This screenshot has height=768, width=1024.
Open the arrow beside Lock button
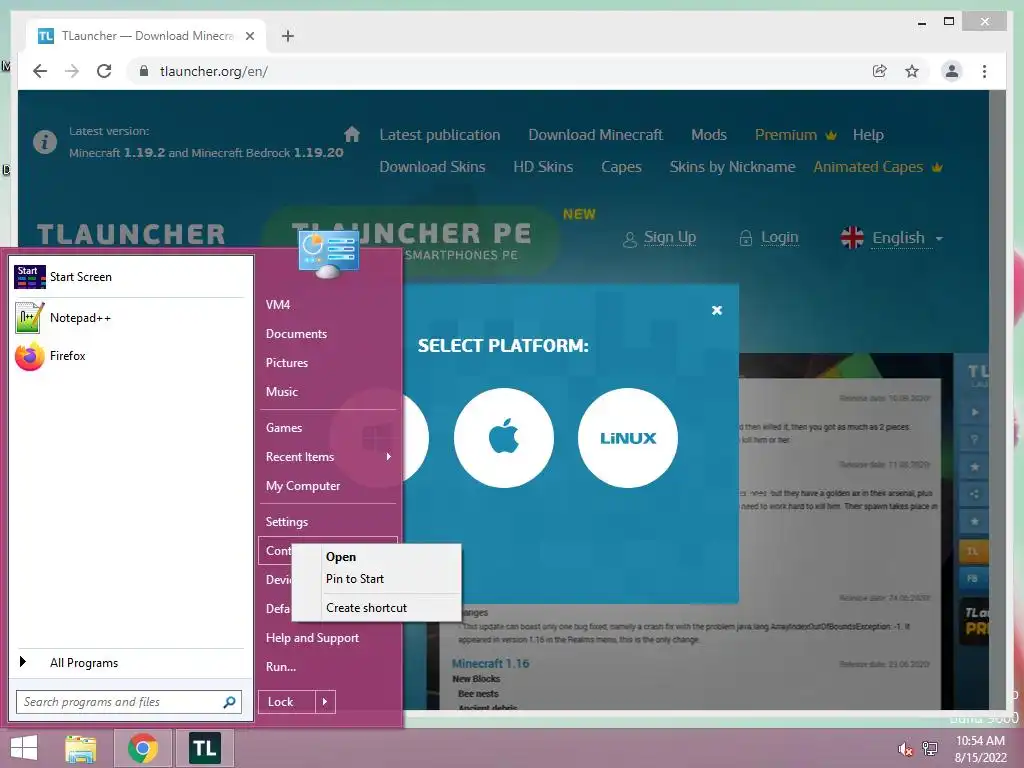pyautogui.click(x=325, y=702)
